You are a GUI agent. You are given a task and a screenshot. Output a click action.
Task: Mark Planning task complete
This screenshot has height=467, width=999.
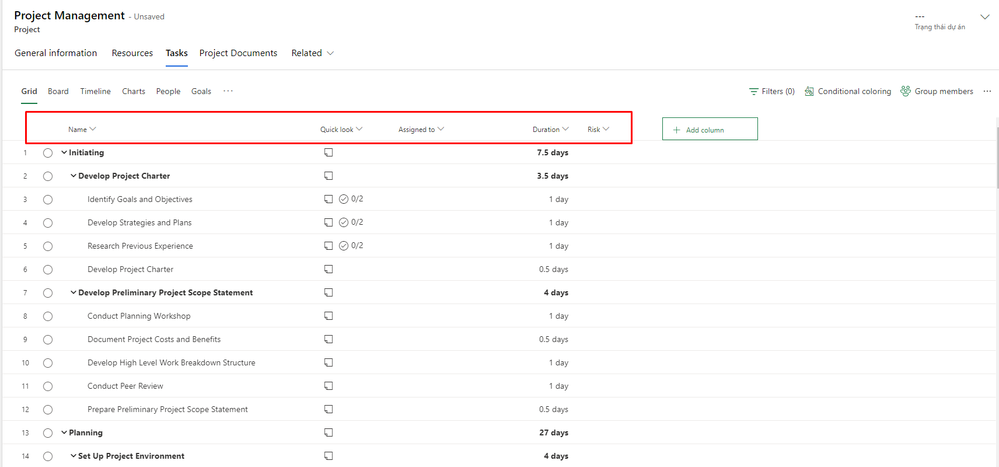coord(48,433)
